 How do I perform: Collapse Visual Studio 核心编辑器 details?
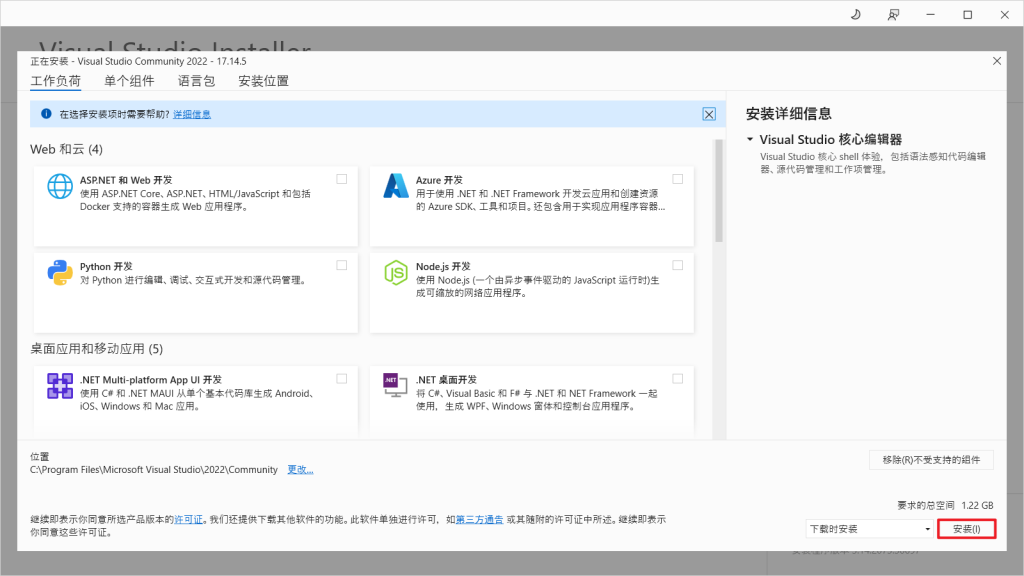750,139
